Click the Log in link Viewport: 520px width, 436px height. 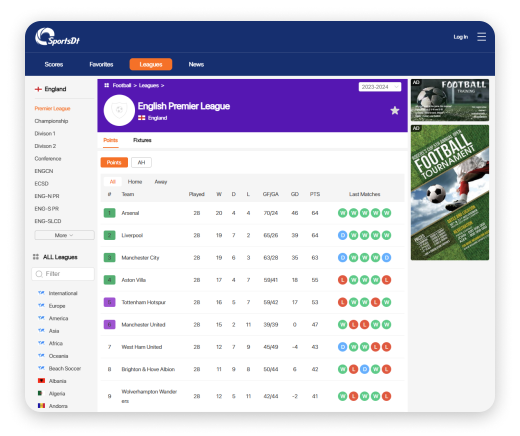coord(461,37)
